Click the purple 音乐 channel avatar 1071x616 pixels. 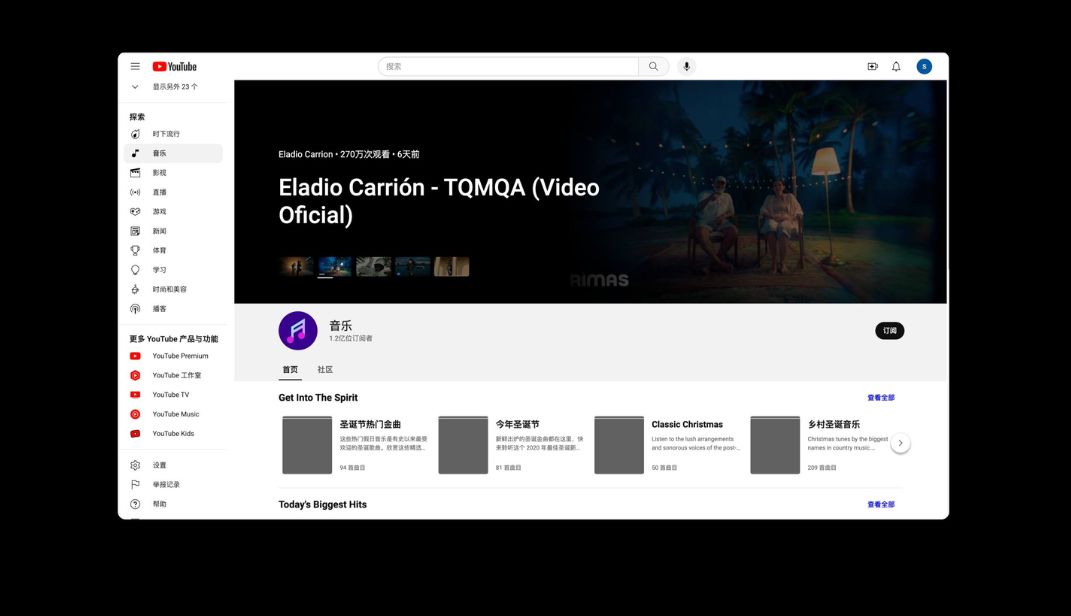298,331
